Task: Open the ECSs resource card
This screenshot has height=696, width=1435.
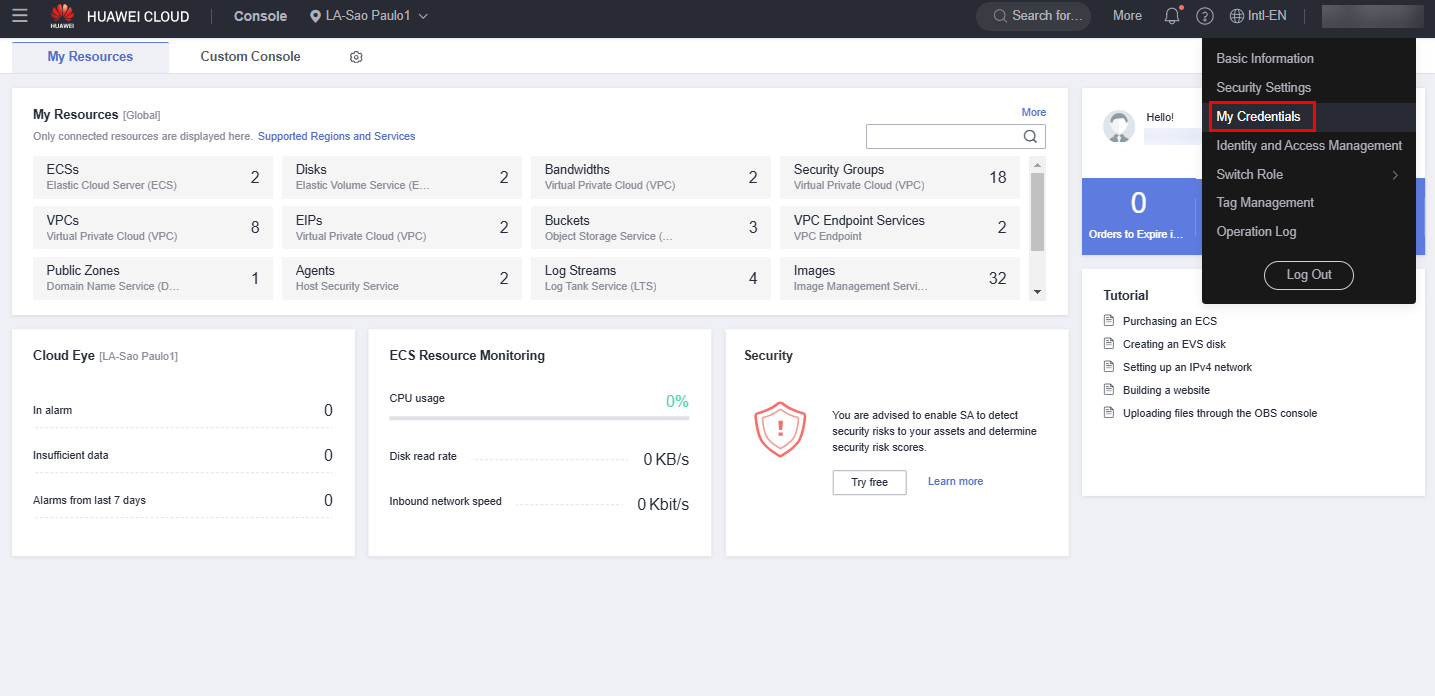Action: click(x=152, y=177)
